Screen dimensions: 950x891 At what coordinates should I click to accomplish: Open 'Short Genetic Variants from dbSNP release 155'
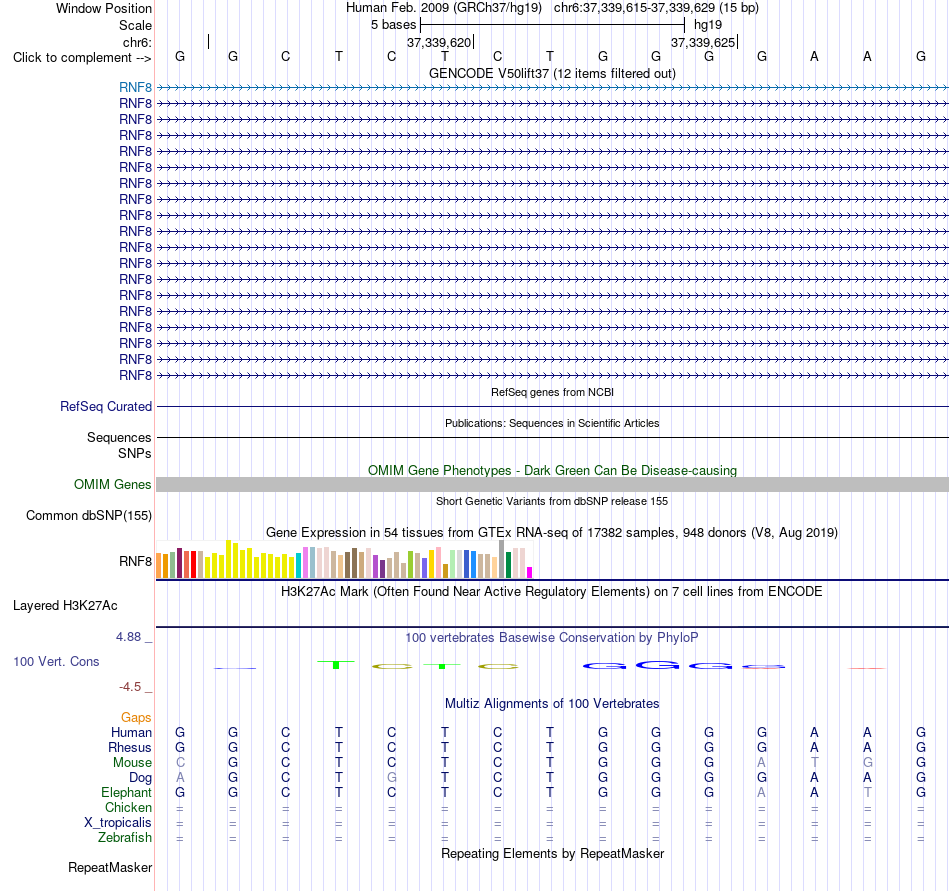[x=552, y=501]
